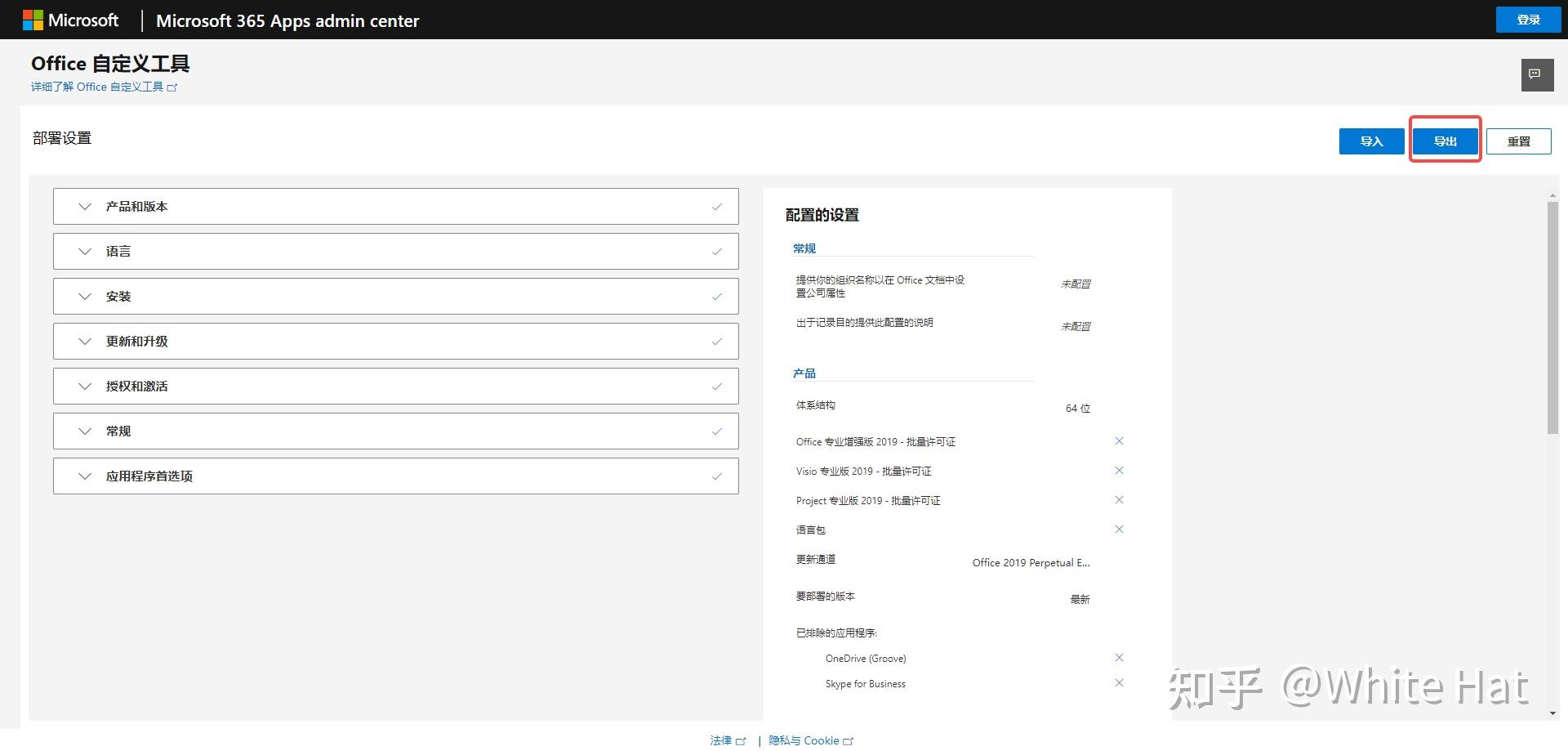Open the feedback chat icon
Image resolution: width=1568 pixels, height=751 pixels.
click(1536, 74)
